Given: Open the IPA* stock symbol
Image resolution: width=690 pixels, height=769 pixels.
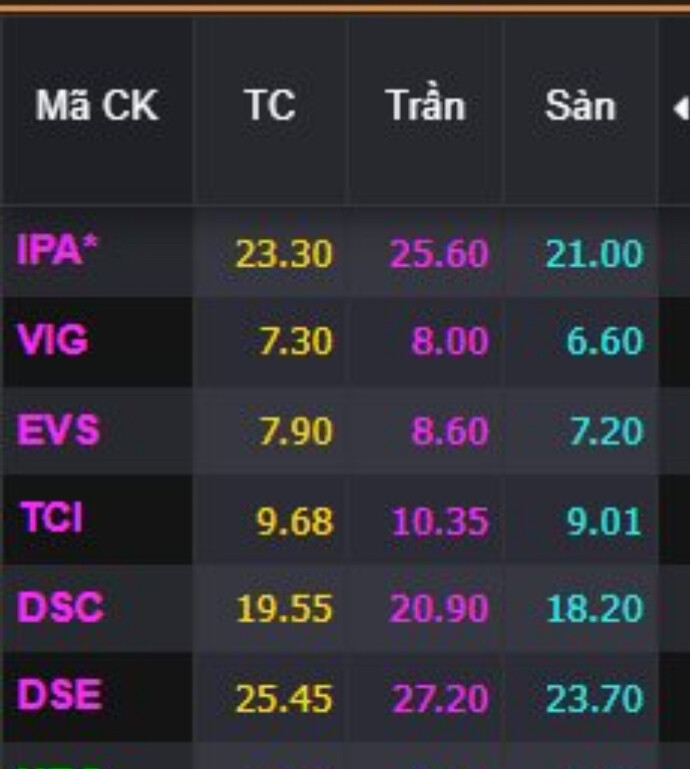Looking at the screenshot, I should pos(61,251).
